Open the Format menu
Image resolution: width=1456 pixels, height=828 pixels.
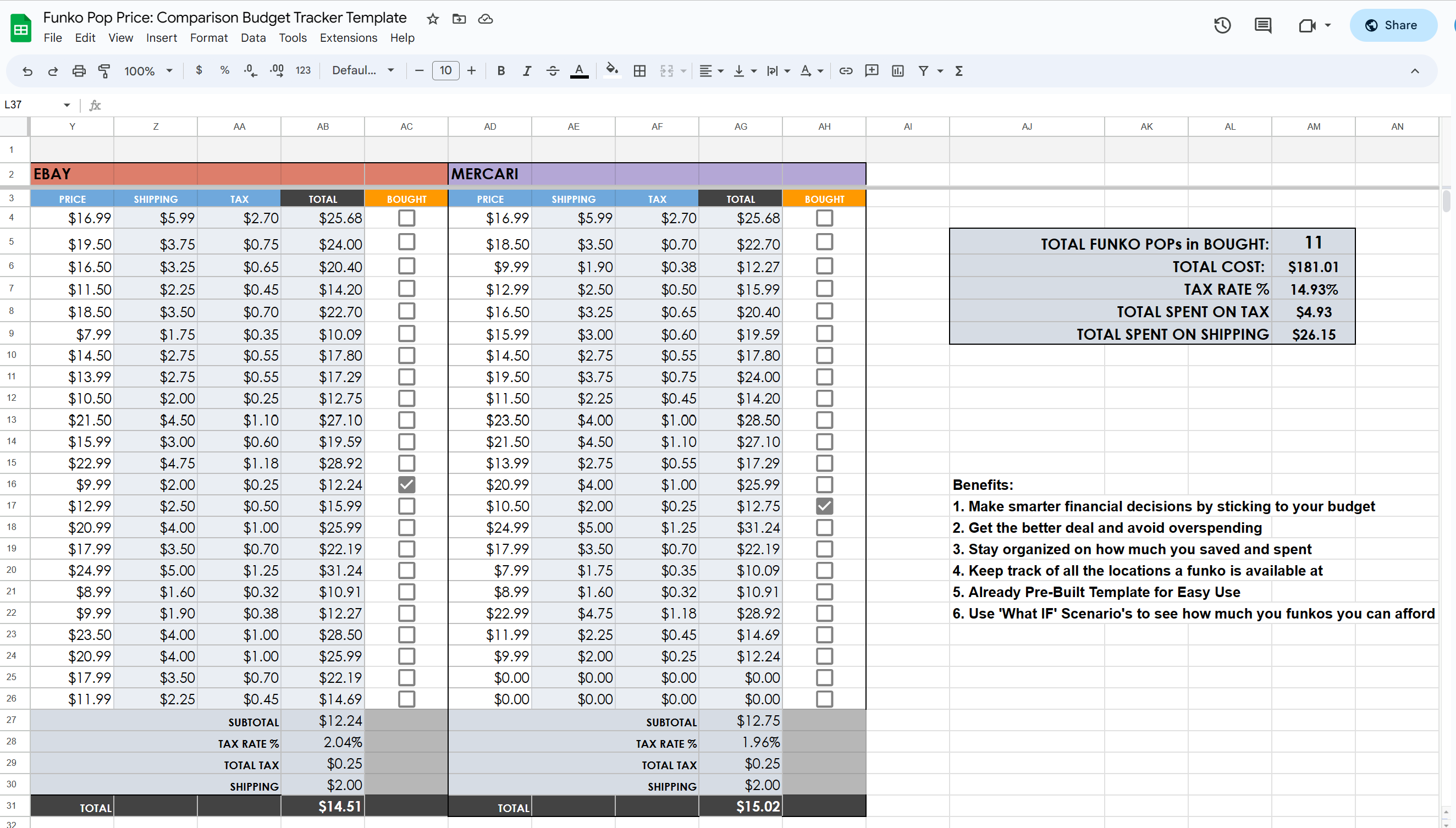tap(208, 37)
